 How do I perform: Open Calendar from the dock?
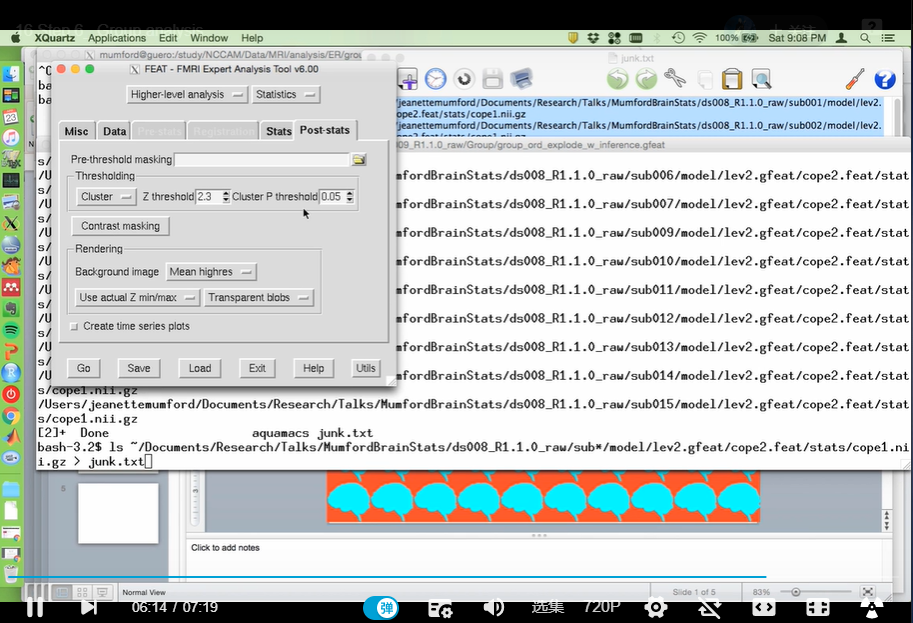(11, 116)
